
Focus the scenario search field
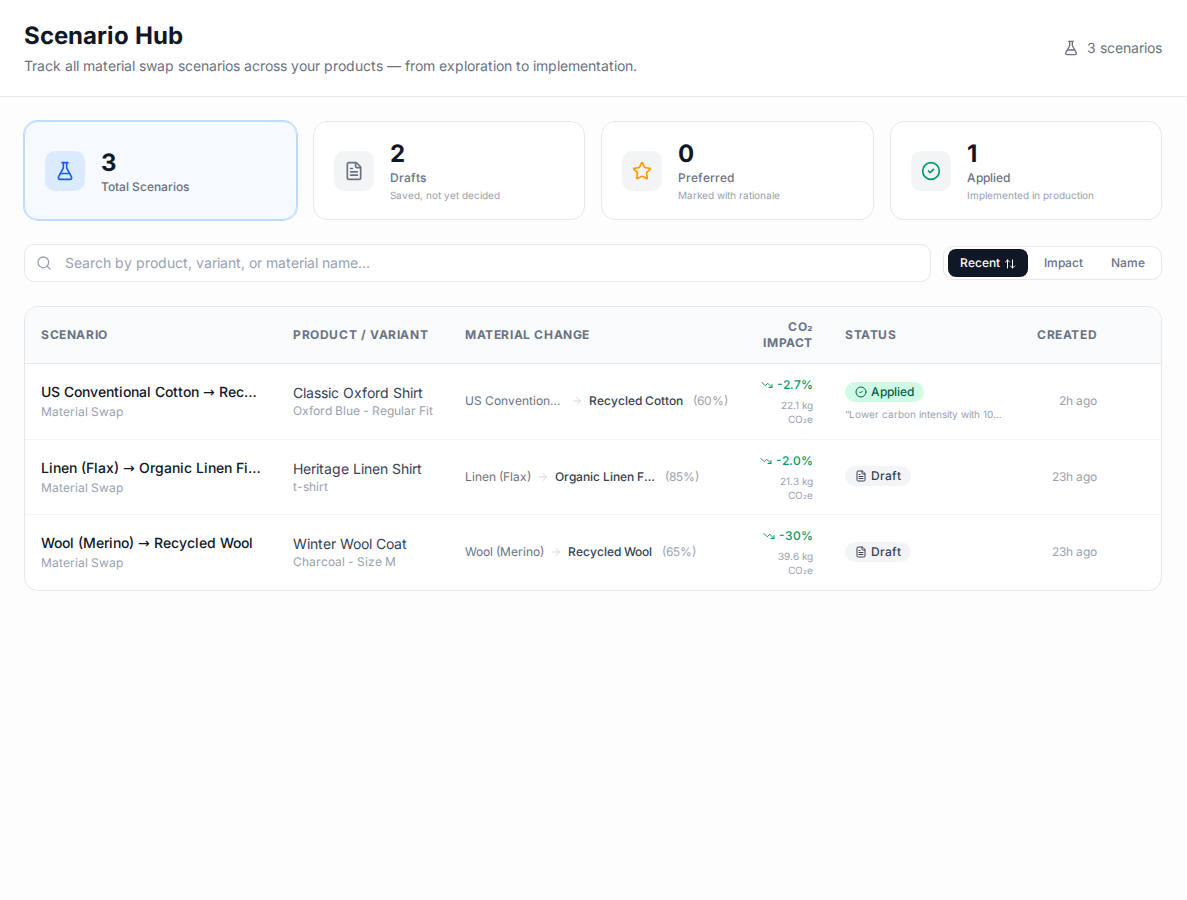coord(477,263)
